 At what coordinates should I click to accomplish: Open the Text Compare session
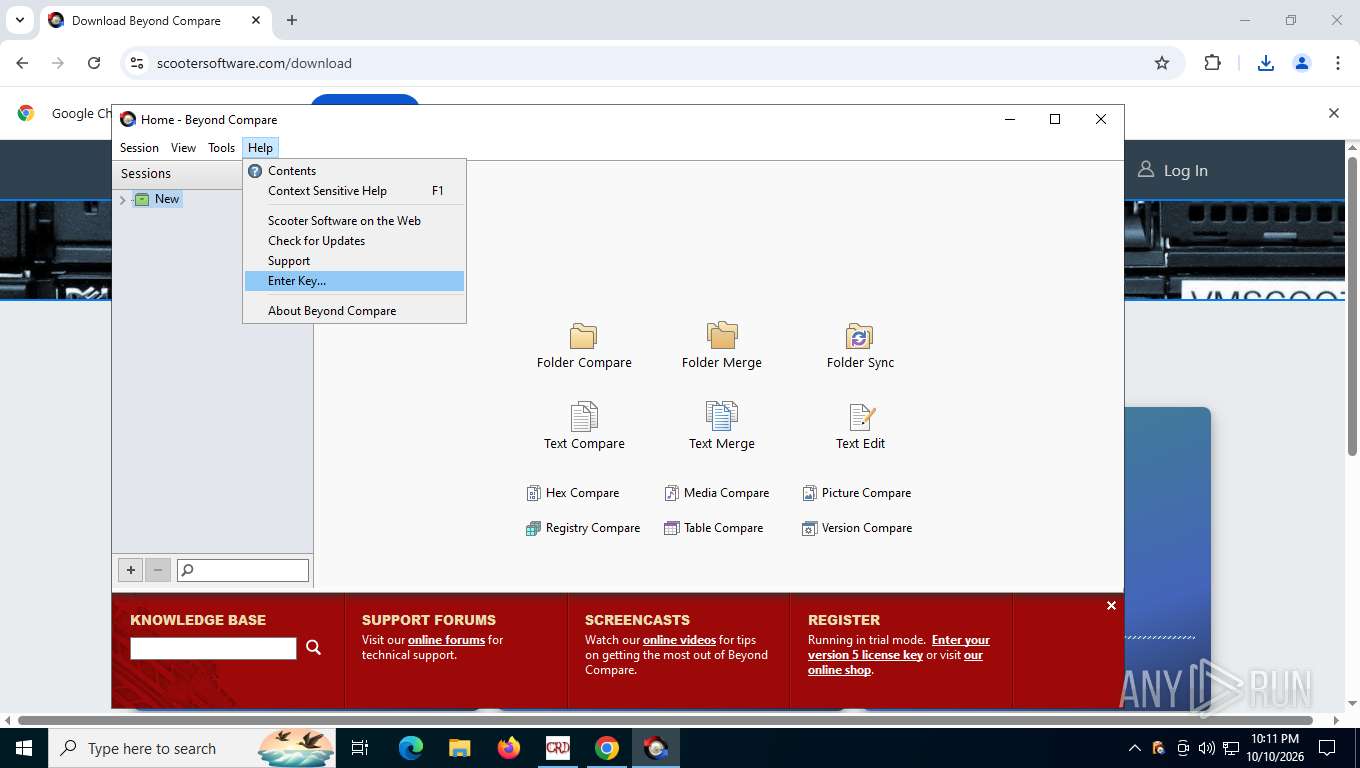[x=584, y=427]
